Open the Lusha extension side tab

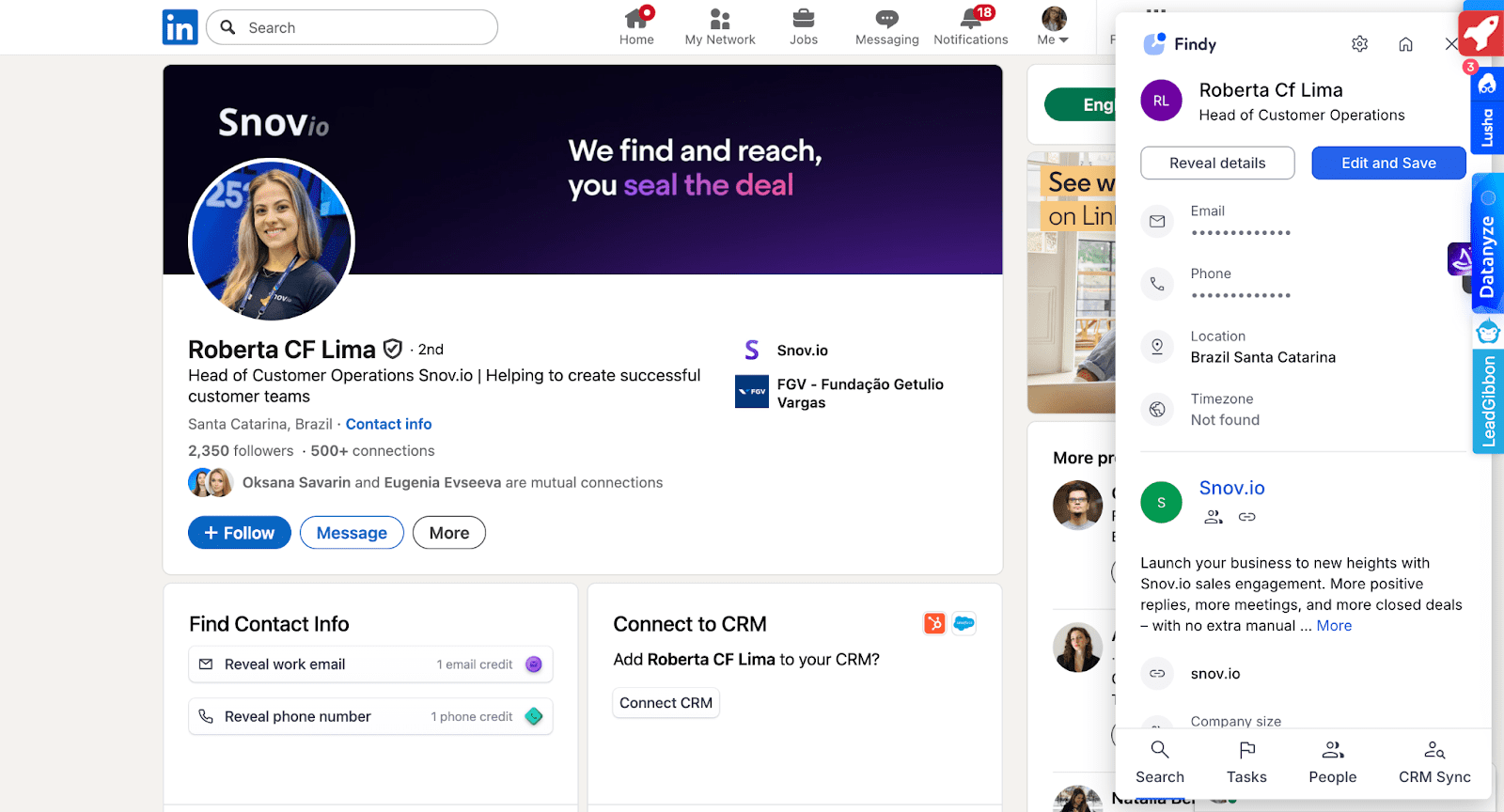pos(1487,113)
